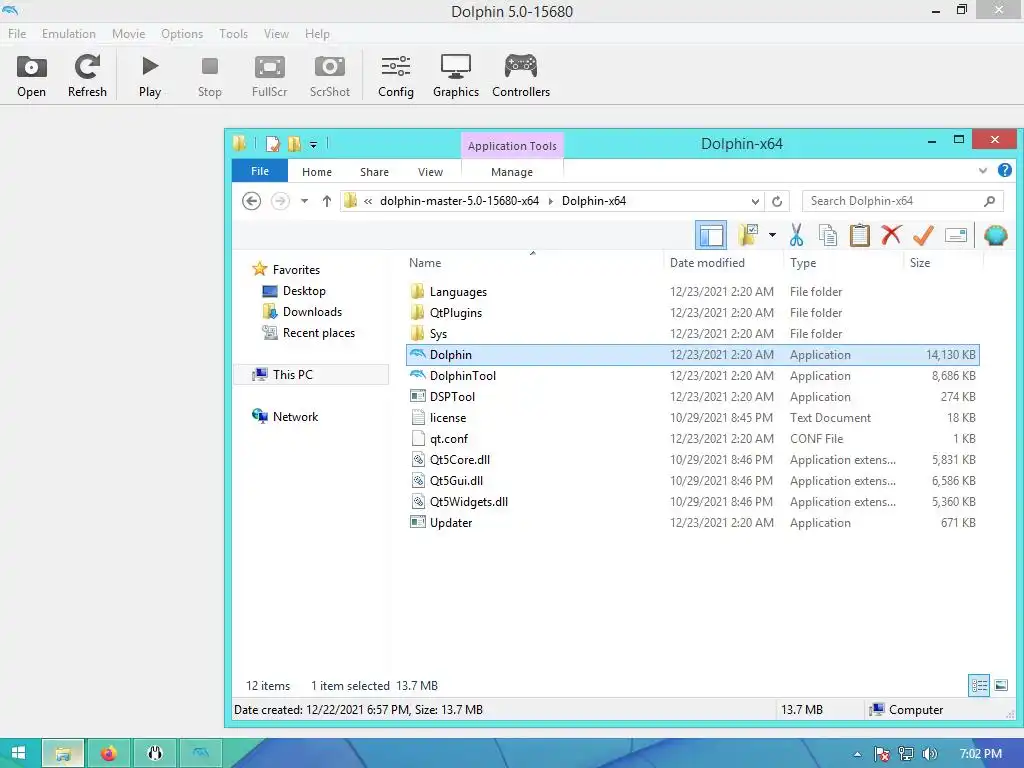Open the Dolphin File menu

click(17, 34)
